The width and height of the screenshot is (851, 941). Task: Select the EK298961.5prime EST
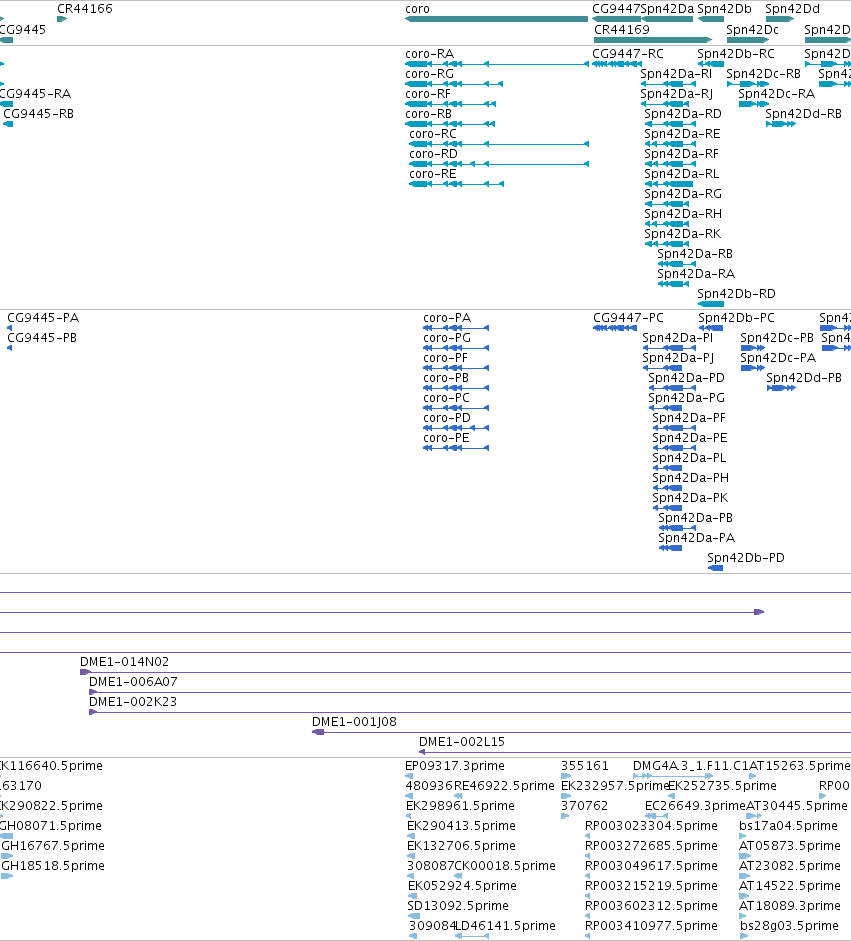pos(409,816)
